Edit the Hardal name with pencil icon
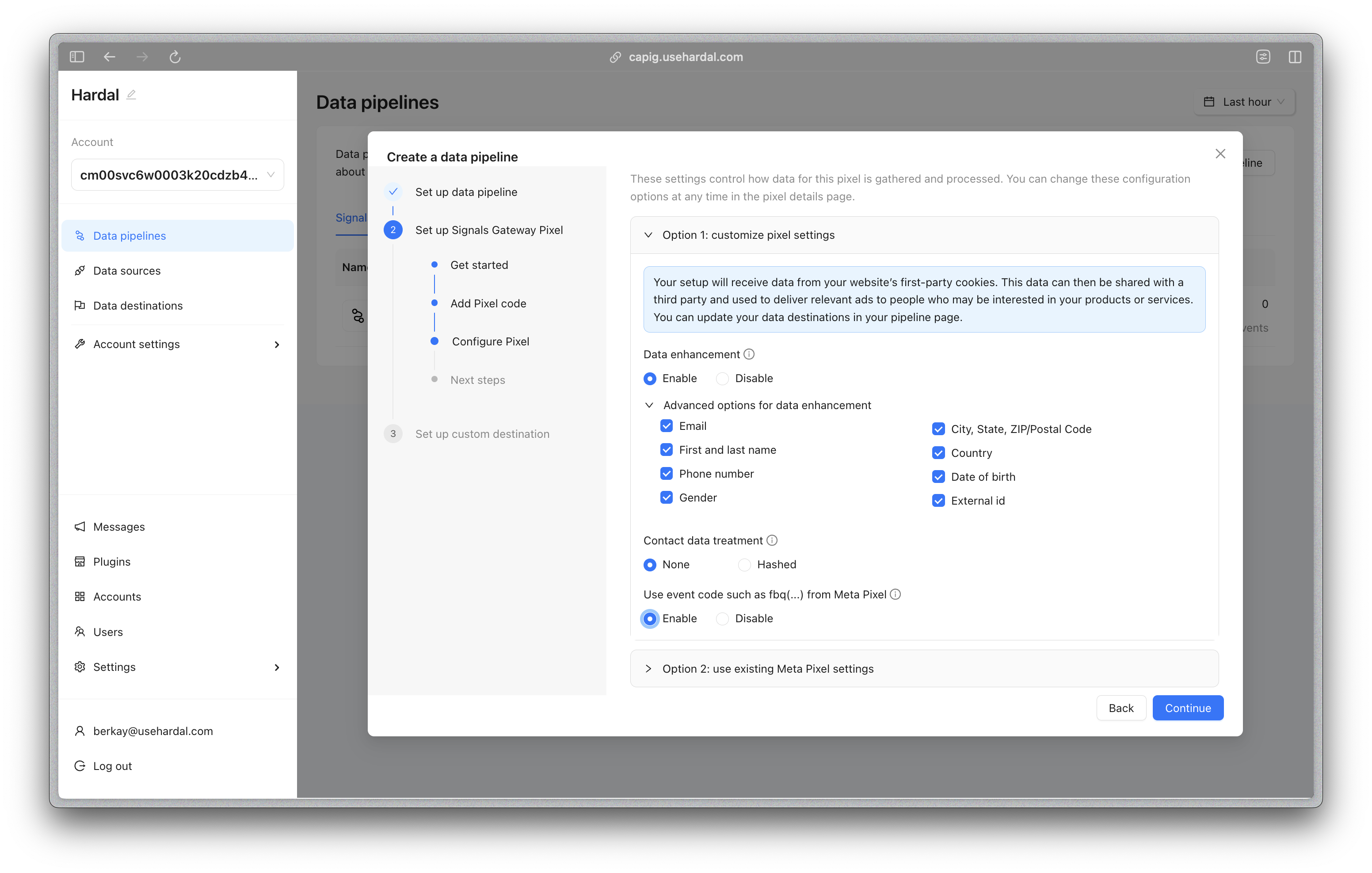 pos(131,95)
